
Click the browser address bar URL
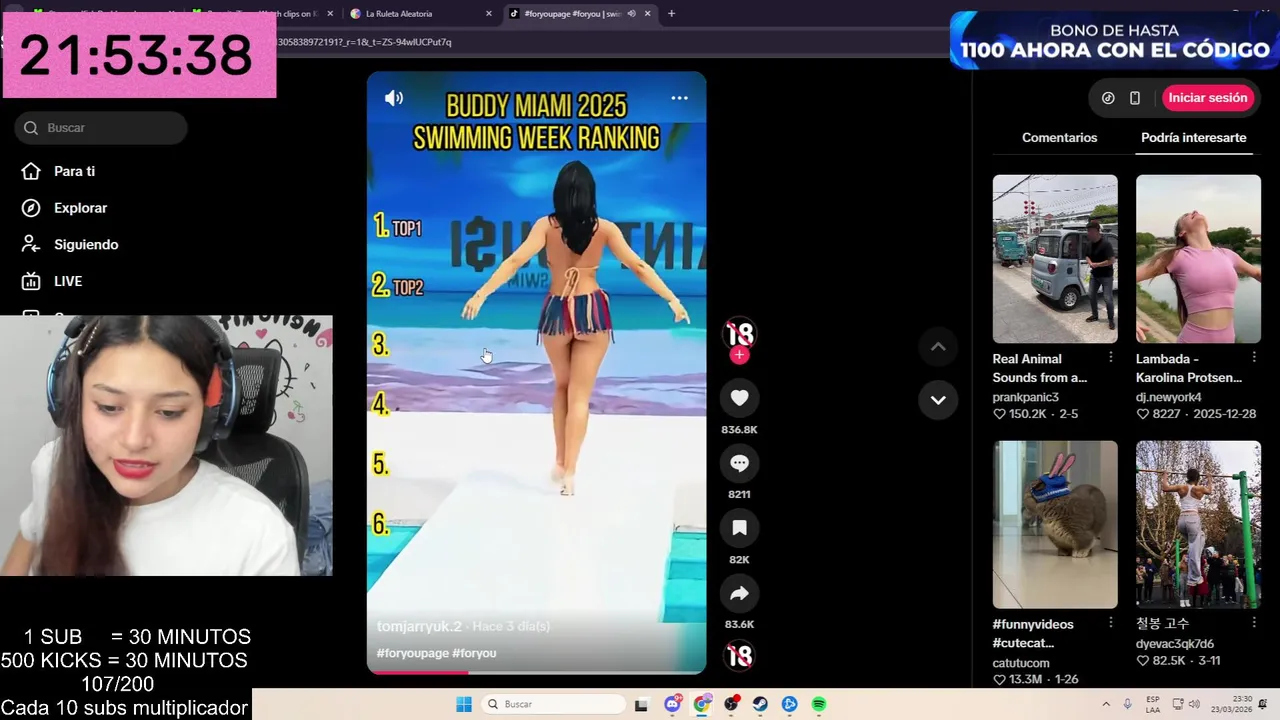pyautogui.click(x=364, y=42)
